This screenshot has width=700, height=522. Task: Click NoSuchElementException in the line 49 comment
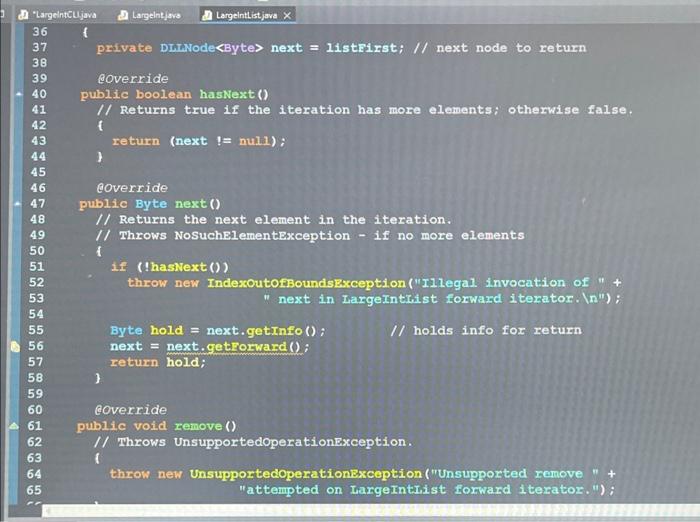(262, 235)
